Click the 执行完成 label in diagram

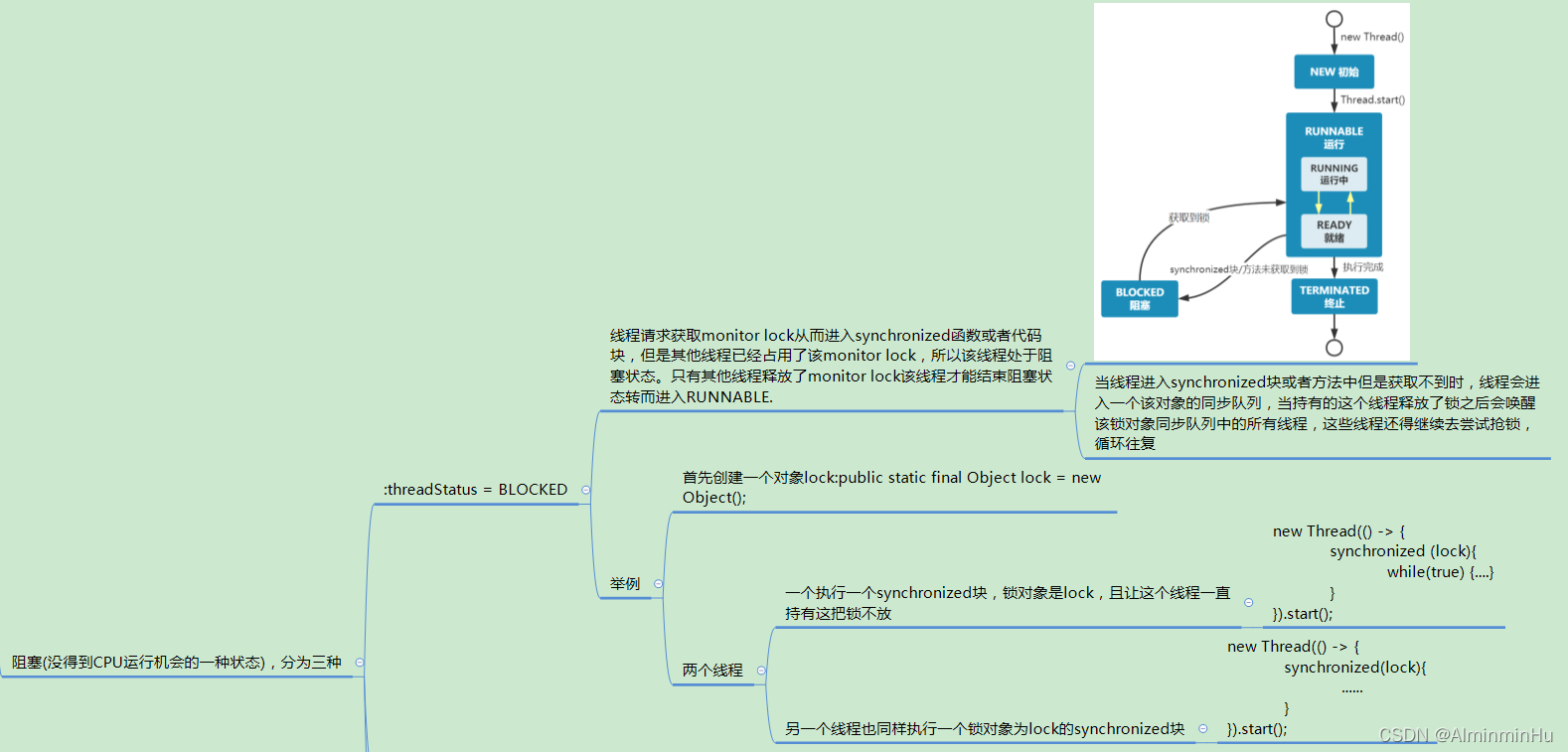(x=1362, y=267)
